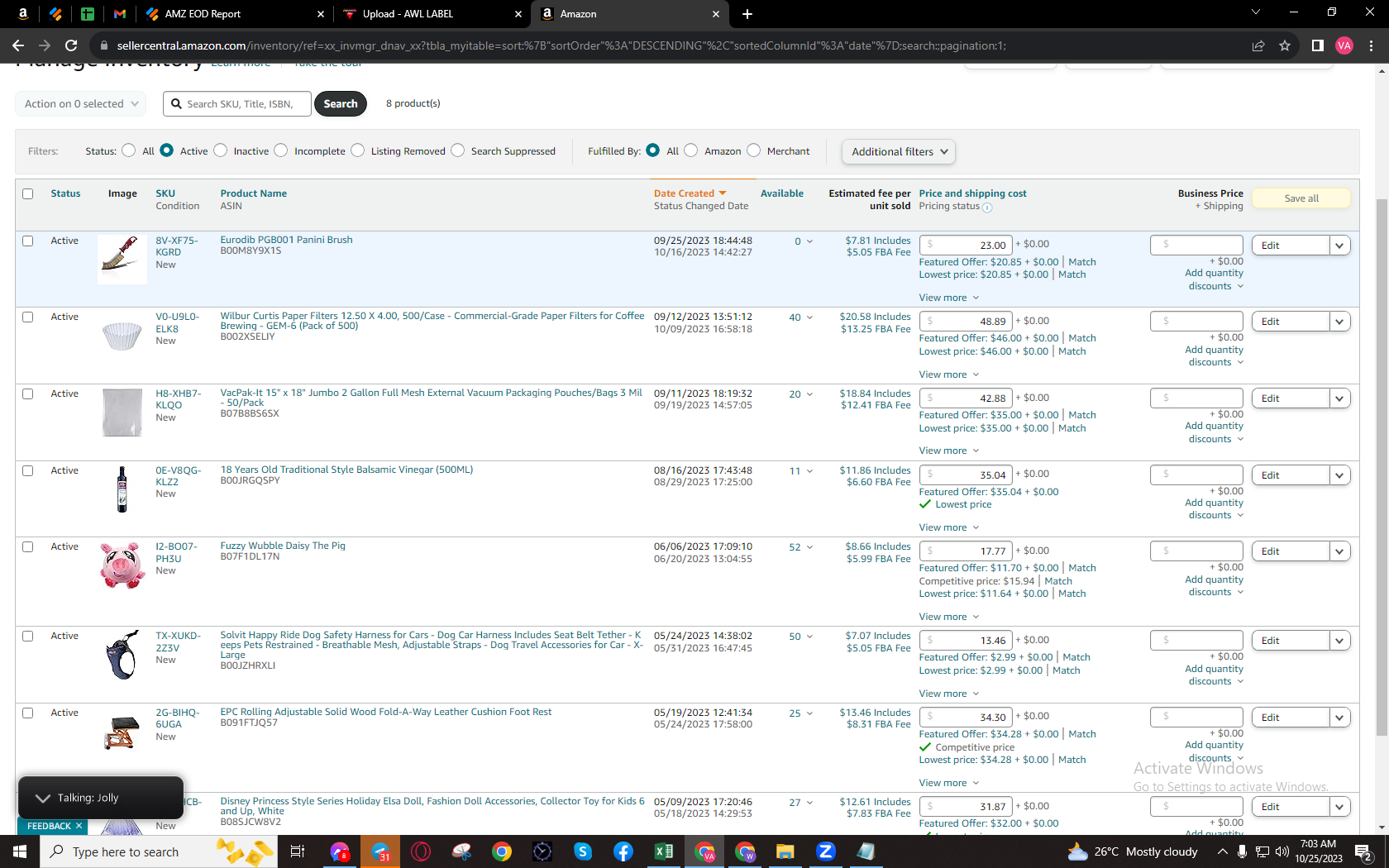Expand available quantity chevron for Wilbur Curtis row
Image resolution: width=1389 pixels, height=868 pixels.
pyautogui.click(x=809, y=317)
